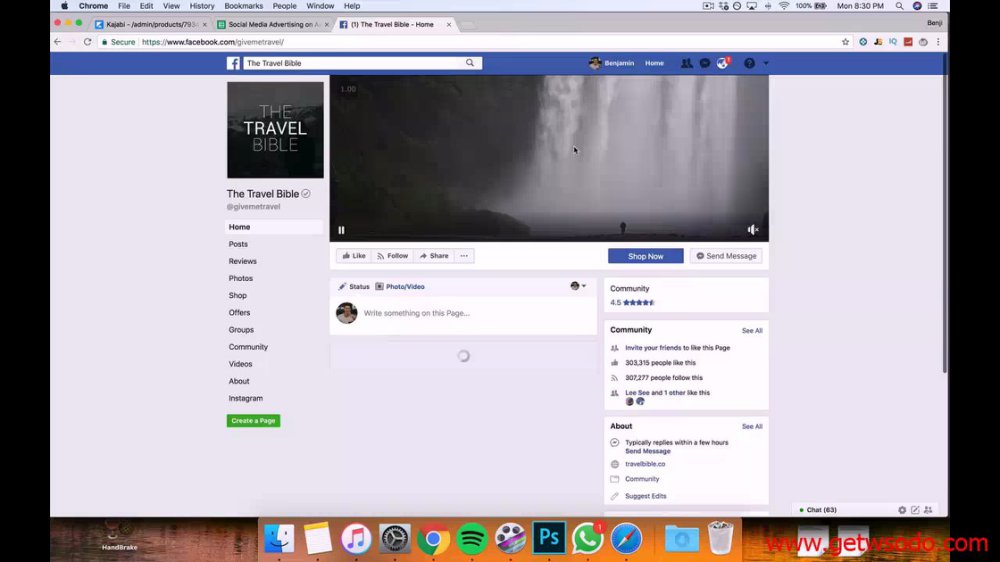This screenshot has width=1000, height=562.
Task: Click the browser back arrow
Action: (x=57, y=42)
